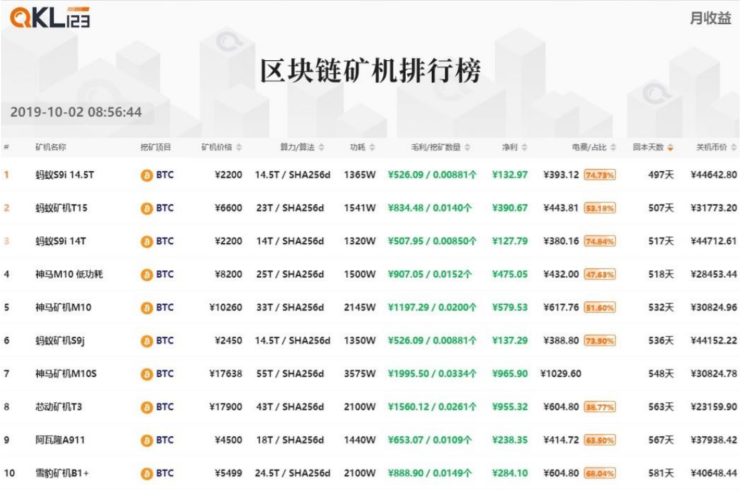The image size is (745, 493).
Task: Click 74.84% electricity ratio badge
Action: tap(600, 242)
